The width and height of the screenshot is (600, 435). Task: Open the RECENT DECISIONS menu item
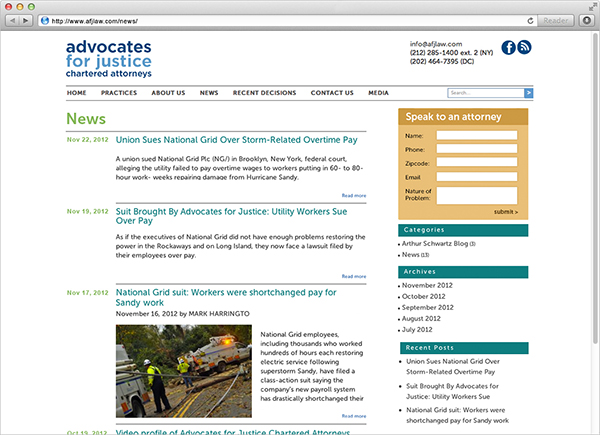click(264, 93)
